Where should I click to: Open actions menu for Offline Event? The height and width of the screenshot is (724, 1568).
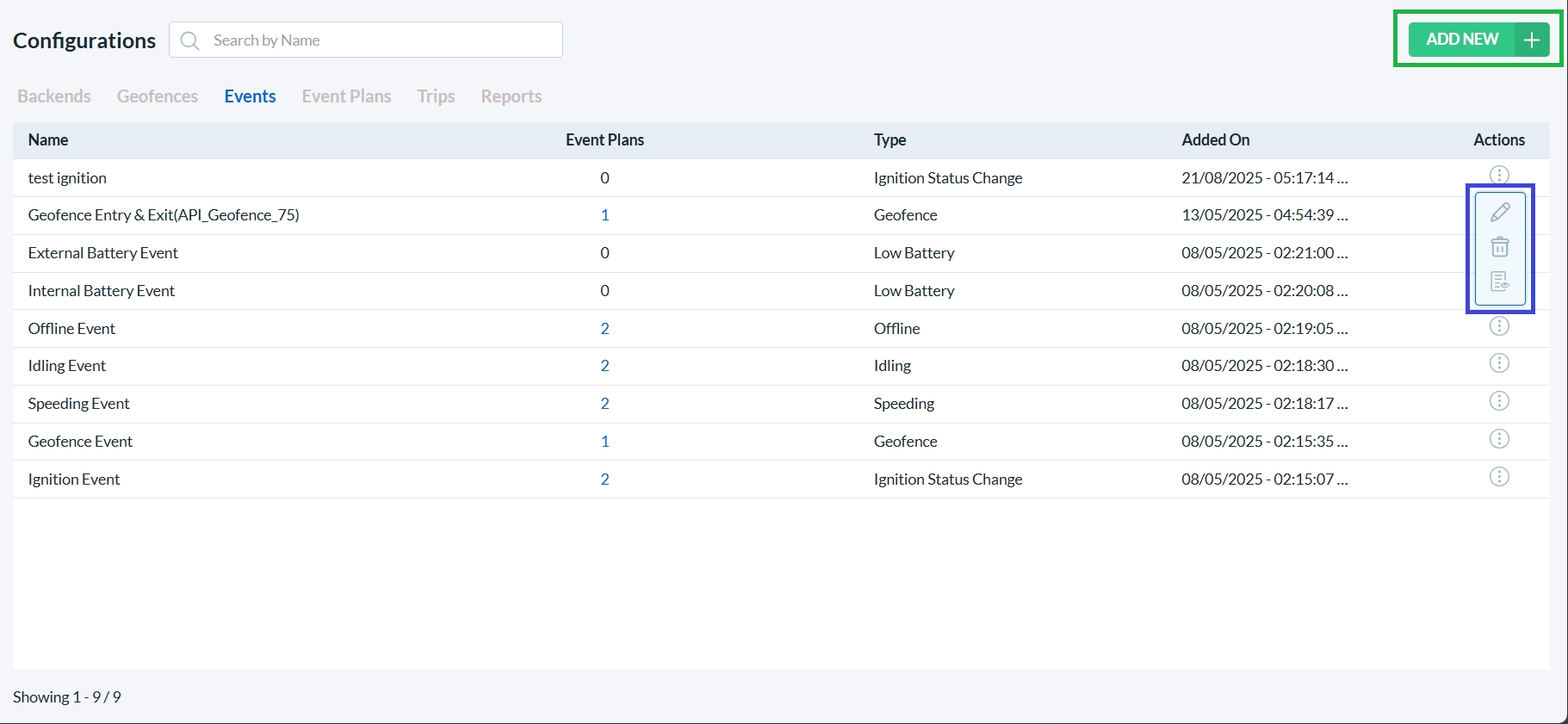[1499, 326]
